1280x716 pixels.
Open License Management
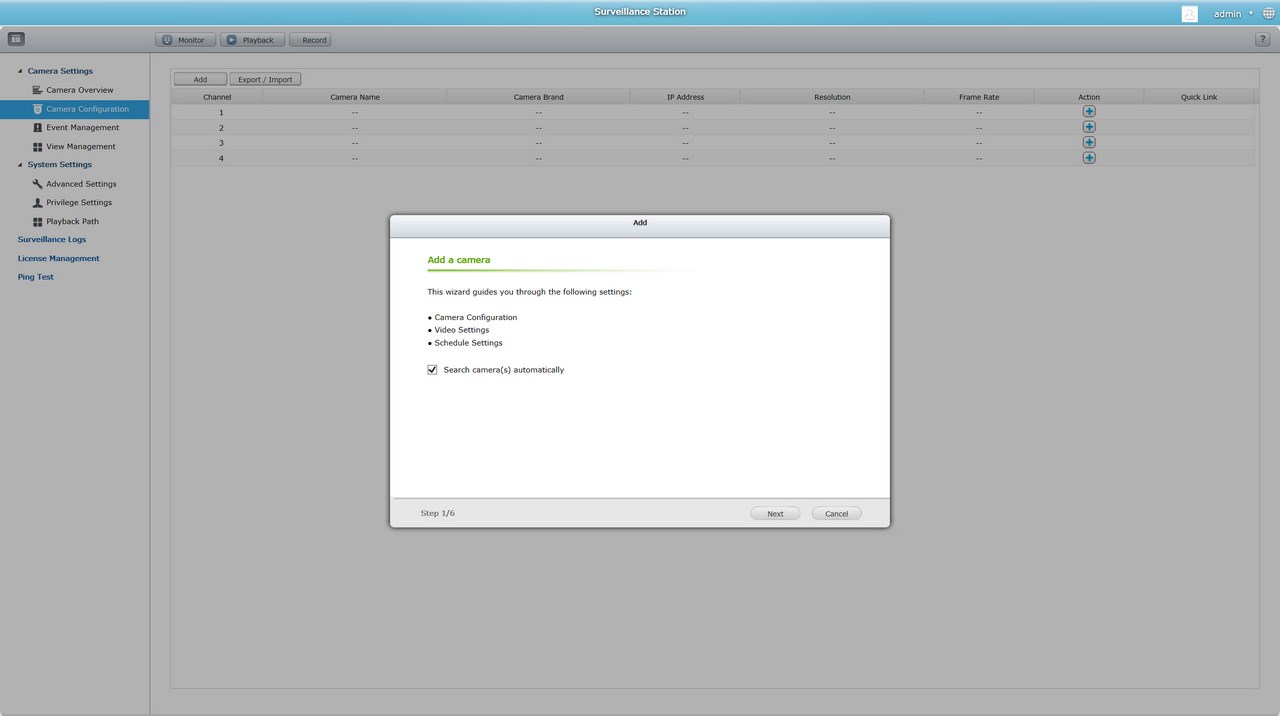58,258
